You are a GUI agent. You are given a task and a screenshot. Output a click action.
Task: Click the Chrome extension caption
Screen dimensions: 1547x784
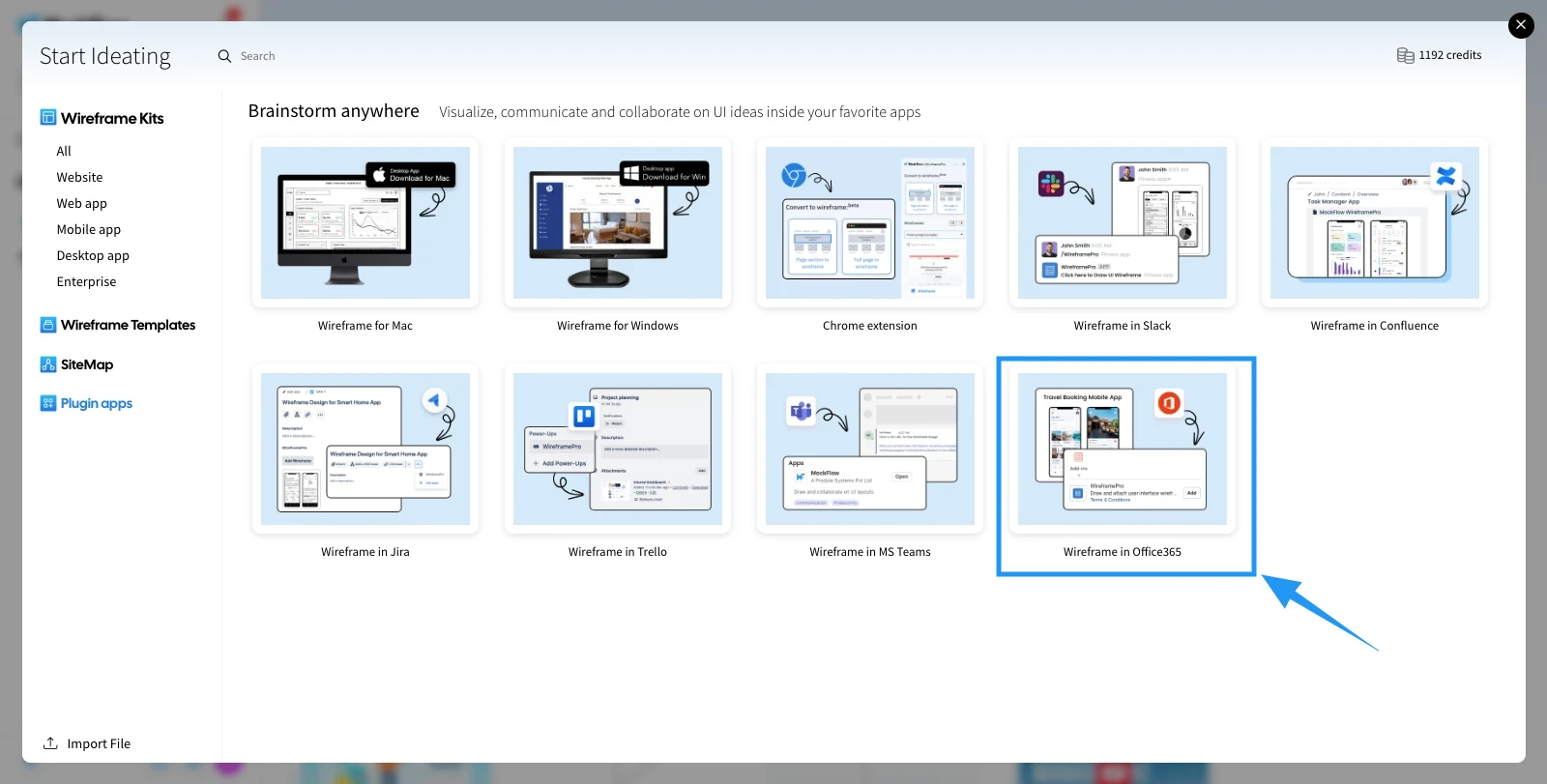click(870, 326)
